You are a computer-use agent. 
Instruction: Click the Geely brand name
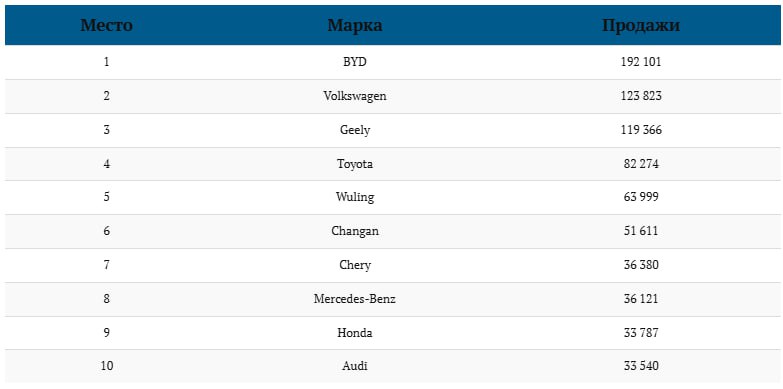pyautogui.click(x=355, y=130)
